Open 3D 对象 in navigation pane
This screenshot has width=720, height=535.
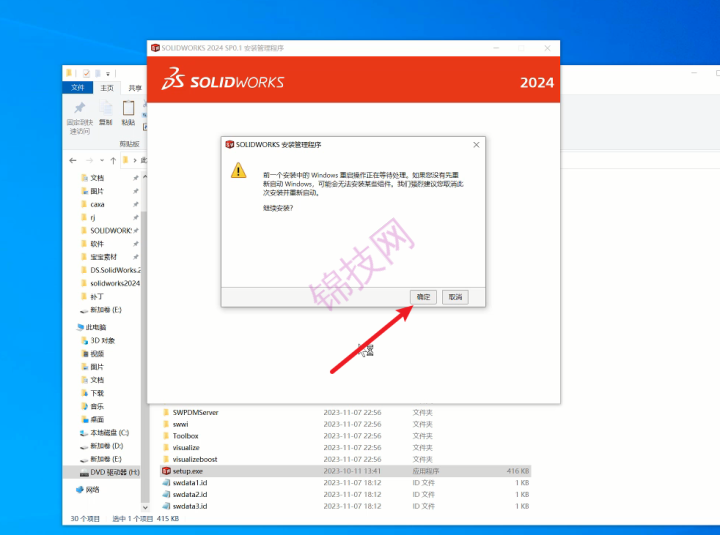pyautogui.click(x=102, y=340)
